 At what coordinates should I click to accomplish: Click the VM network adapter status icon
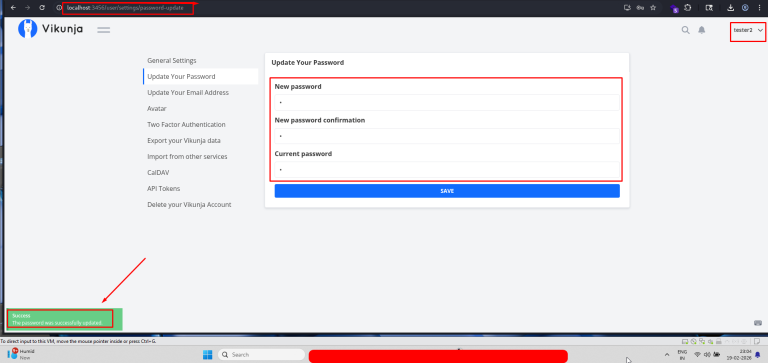(x=702, y=341)
